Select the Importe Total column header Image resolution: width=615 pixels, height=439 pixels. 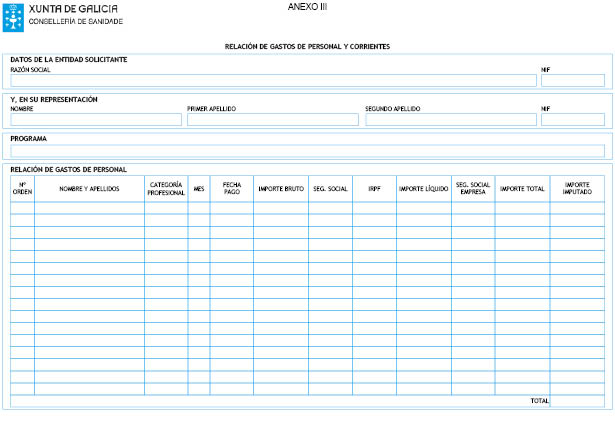pos(522,188)
